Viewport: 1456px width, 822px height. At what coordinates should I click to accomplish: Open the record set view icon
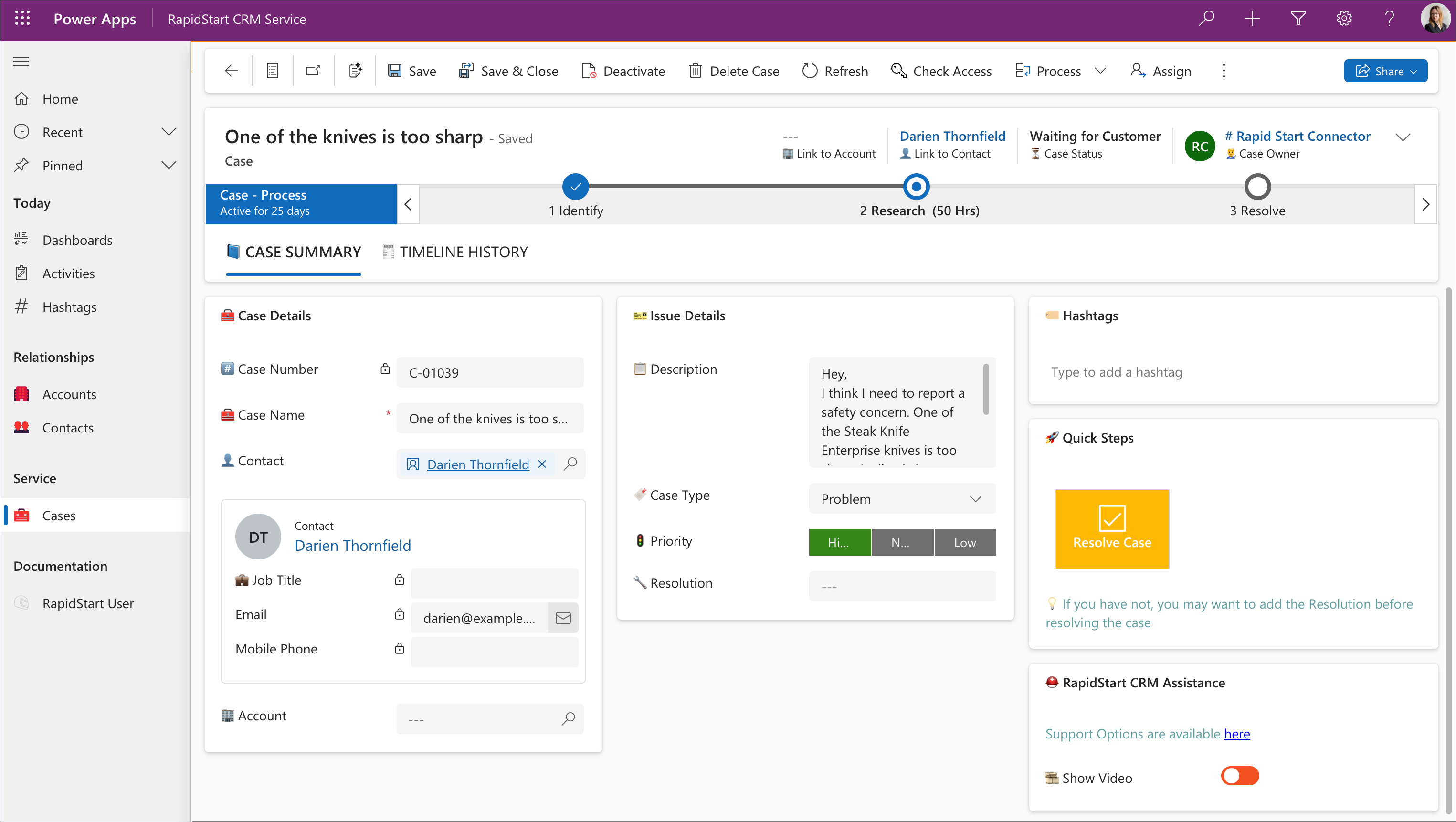coord(273,71)
